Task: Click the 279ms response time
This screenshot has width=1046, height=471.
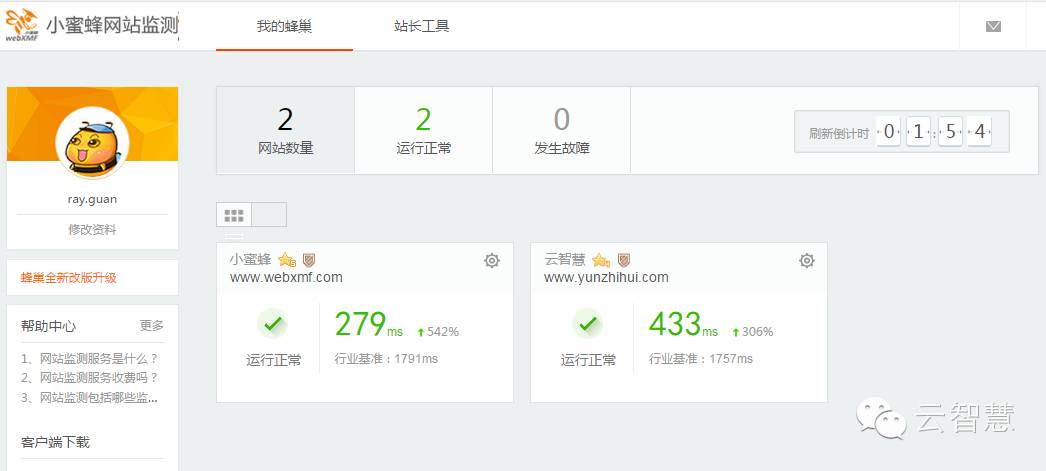Action: pyautogui.click(x=368, y=325)
